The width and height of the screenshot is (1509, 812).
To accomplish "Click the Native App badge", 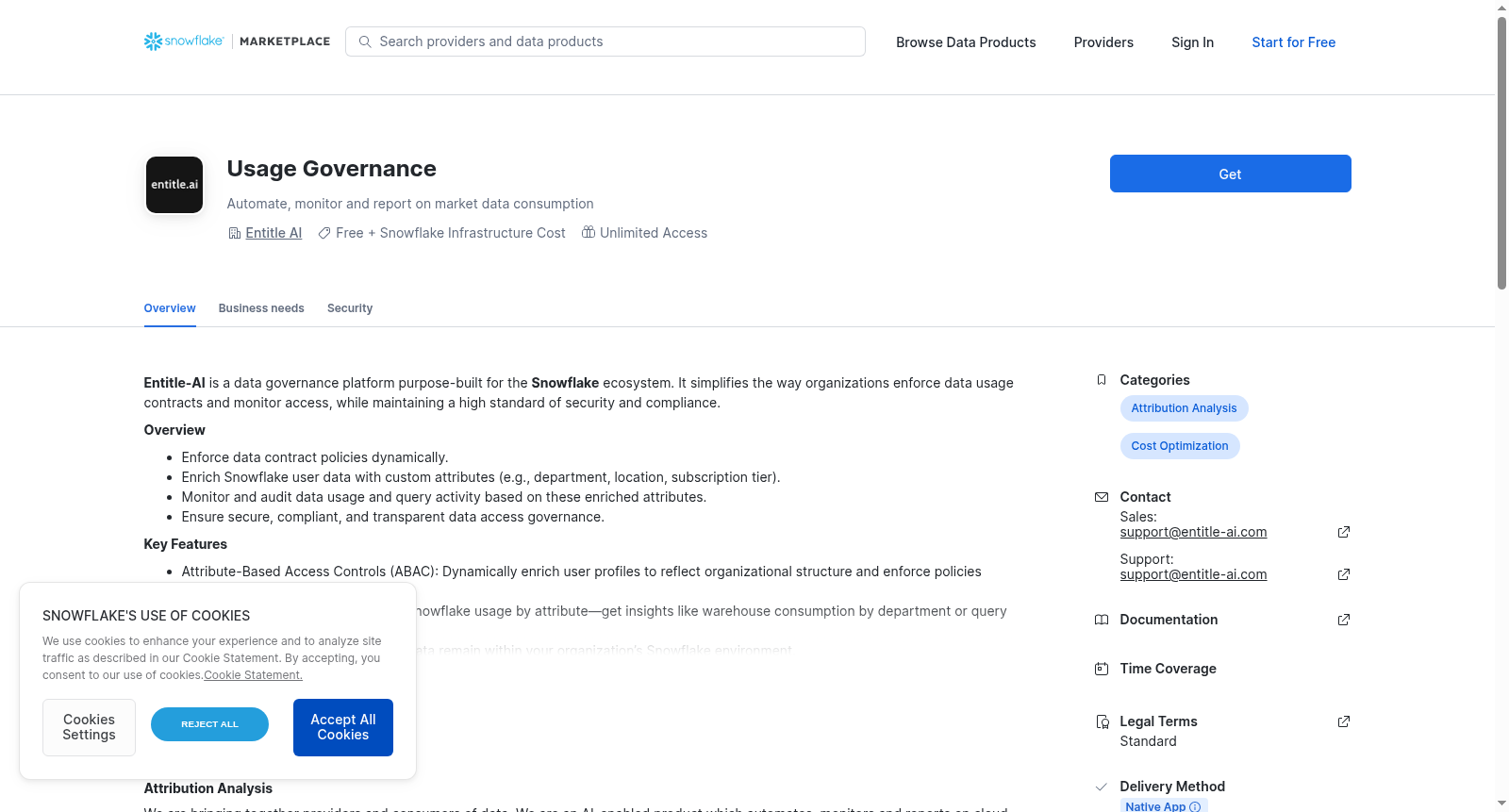I will 1164,805.
